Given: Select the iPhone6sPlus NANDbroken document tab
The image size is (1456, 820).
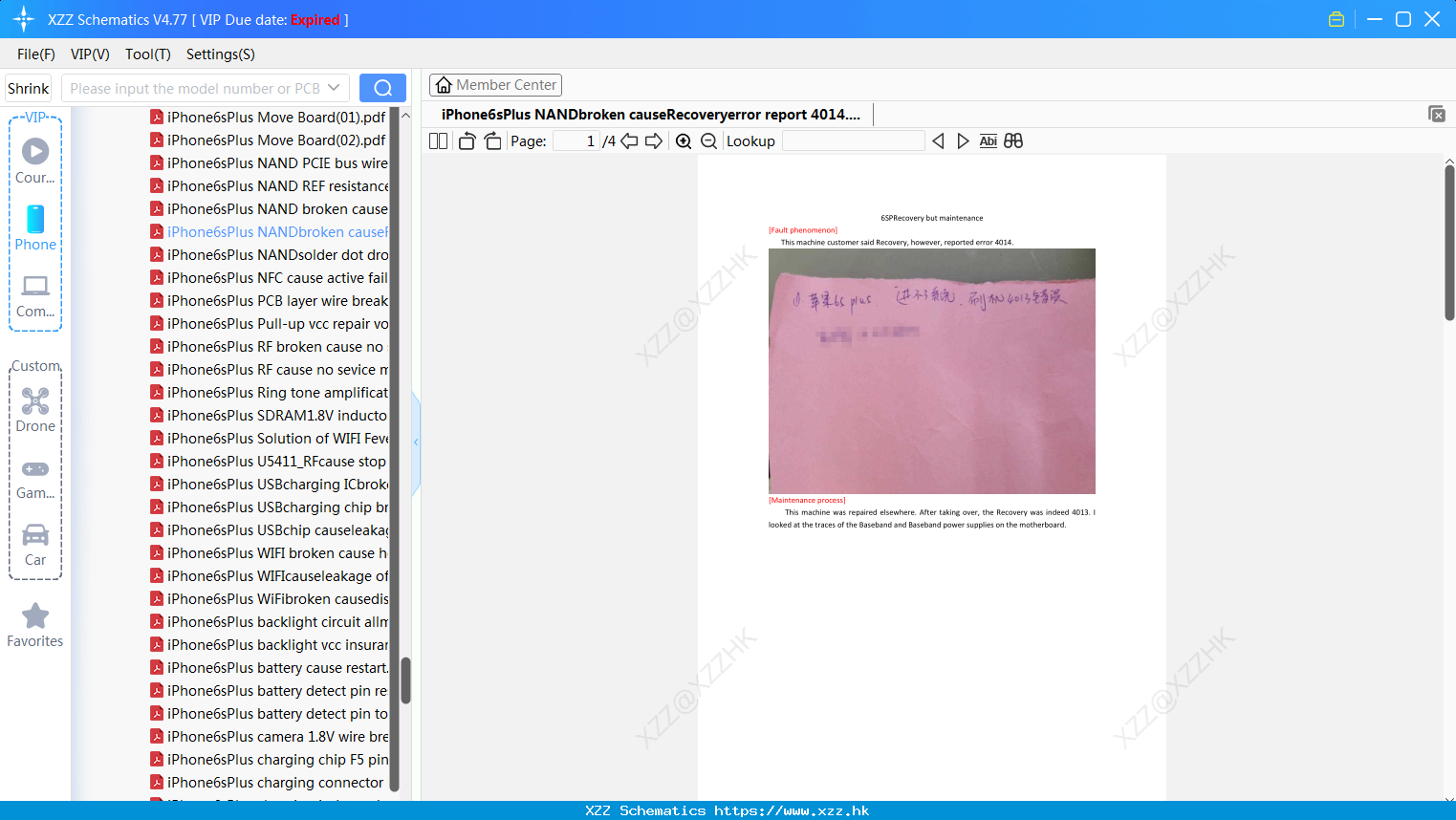Looking at the screenshot, I should 651,115.
